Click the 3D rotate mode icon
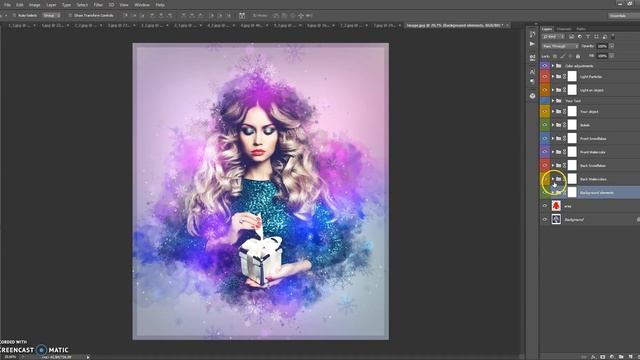 (276, 16)
